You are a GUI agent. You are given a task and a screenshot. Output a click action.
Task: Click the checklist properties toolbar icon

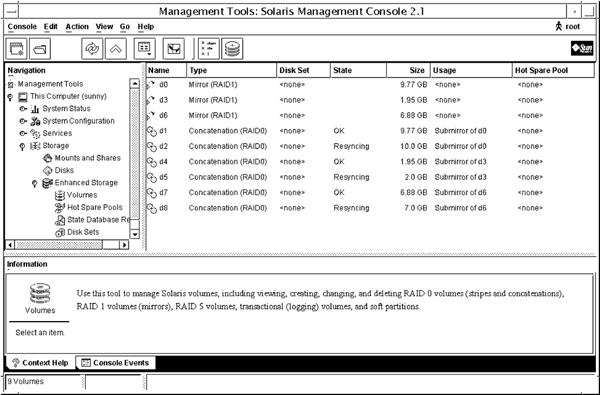(209, 49)
